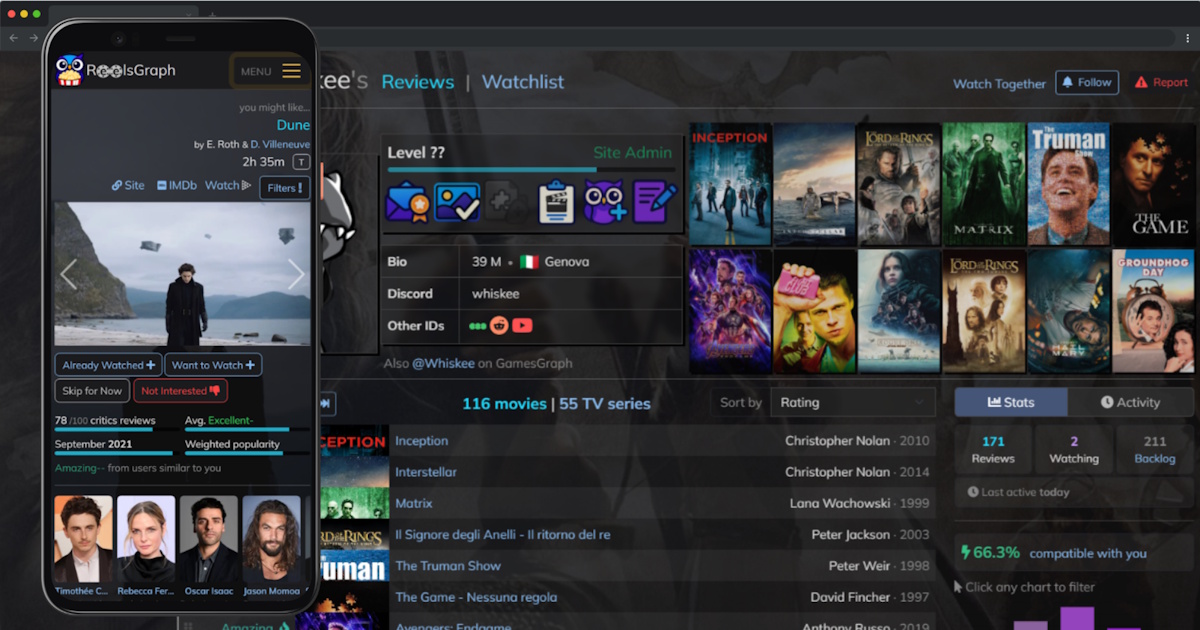Click the 171 Reviews counter

pos(993,450)
